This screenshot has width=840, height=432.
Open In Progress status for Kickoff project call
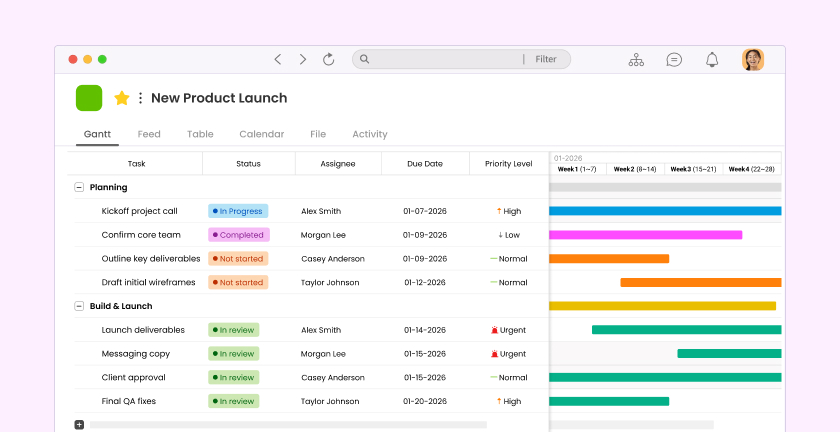coord(238,211)
